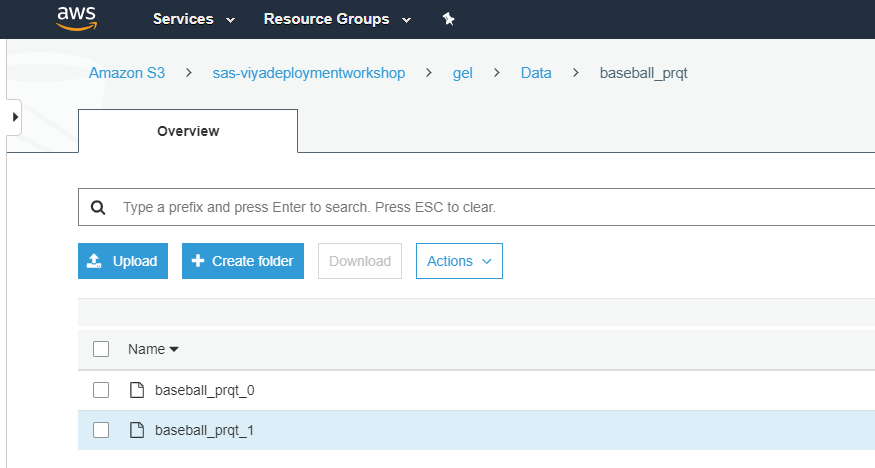Switch to the Overview tab
Image resolution: width=875 pixels, height=468 pixels.
tap(188, 131)
